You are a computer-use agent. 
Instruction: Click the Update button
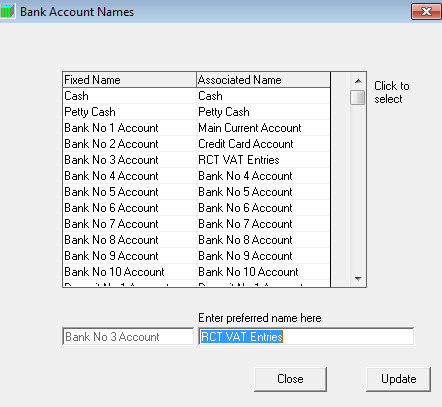coord(398,379)
